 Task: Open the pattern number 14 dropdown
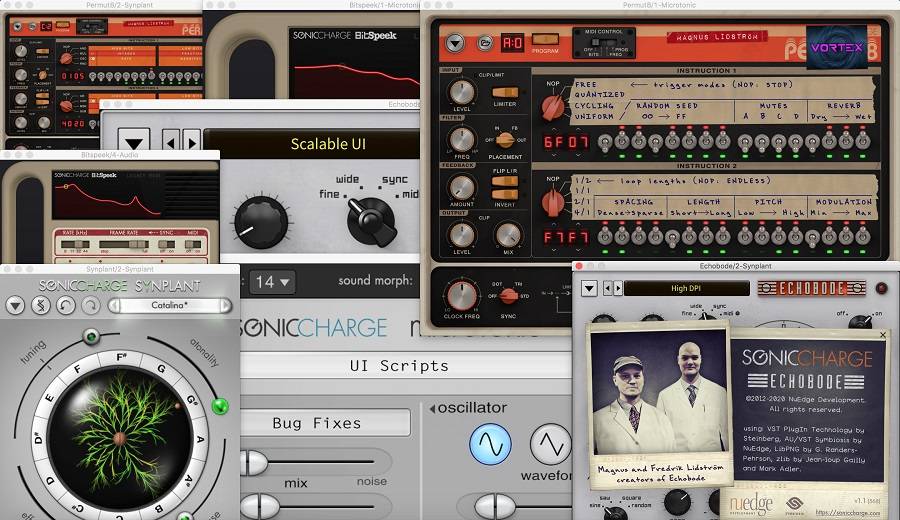(272, 282)
